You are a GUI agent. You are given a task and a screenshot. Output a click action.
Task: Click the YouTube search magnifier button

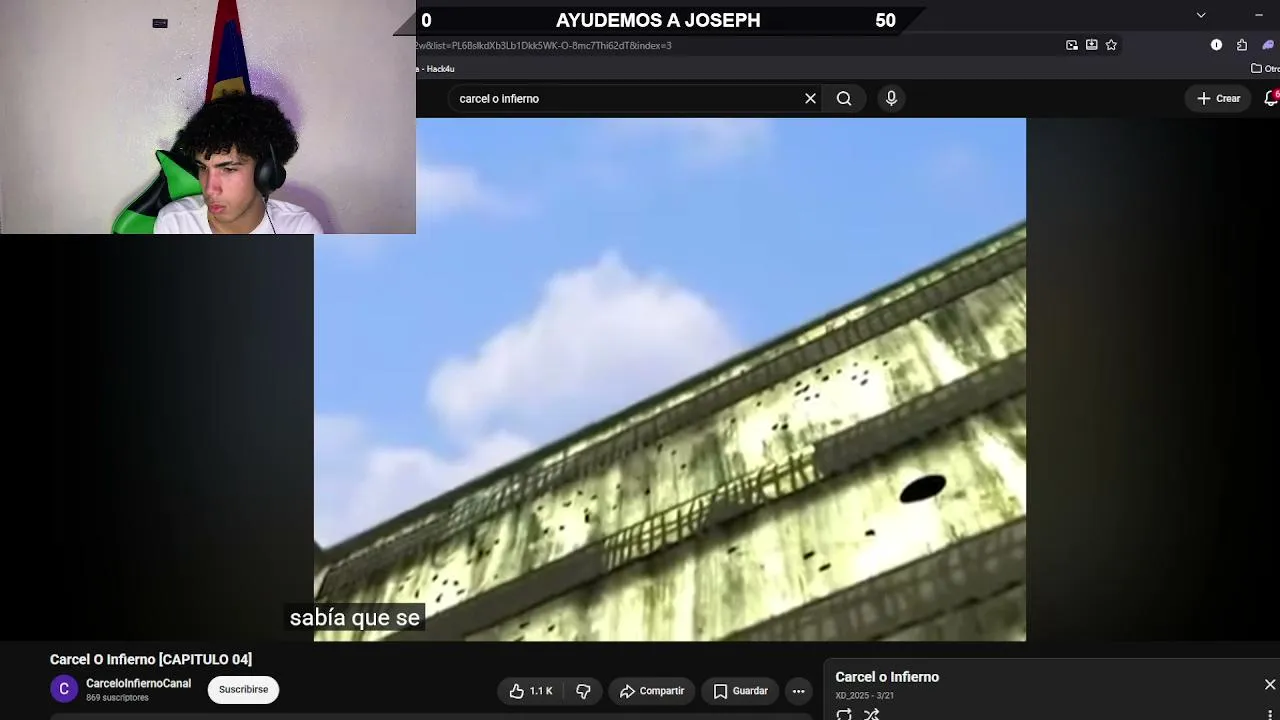pos(844,98)
